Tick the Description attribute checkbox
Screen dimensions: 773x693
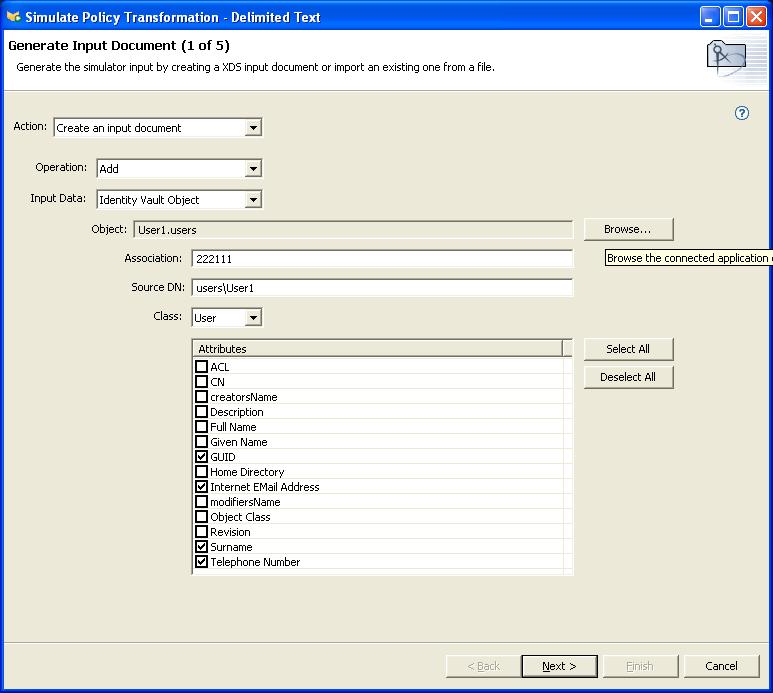201,412
